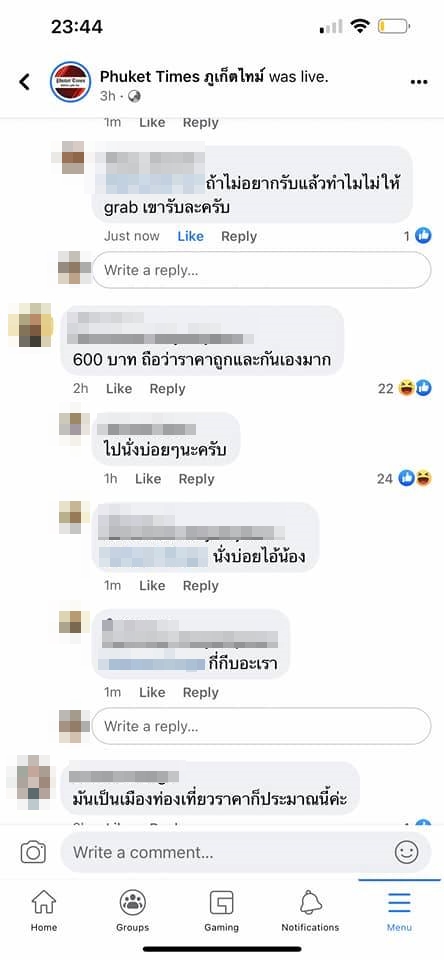Open the Menu hamburger tab
This screenshot has height=960, width=444.
click(399, 910)
